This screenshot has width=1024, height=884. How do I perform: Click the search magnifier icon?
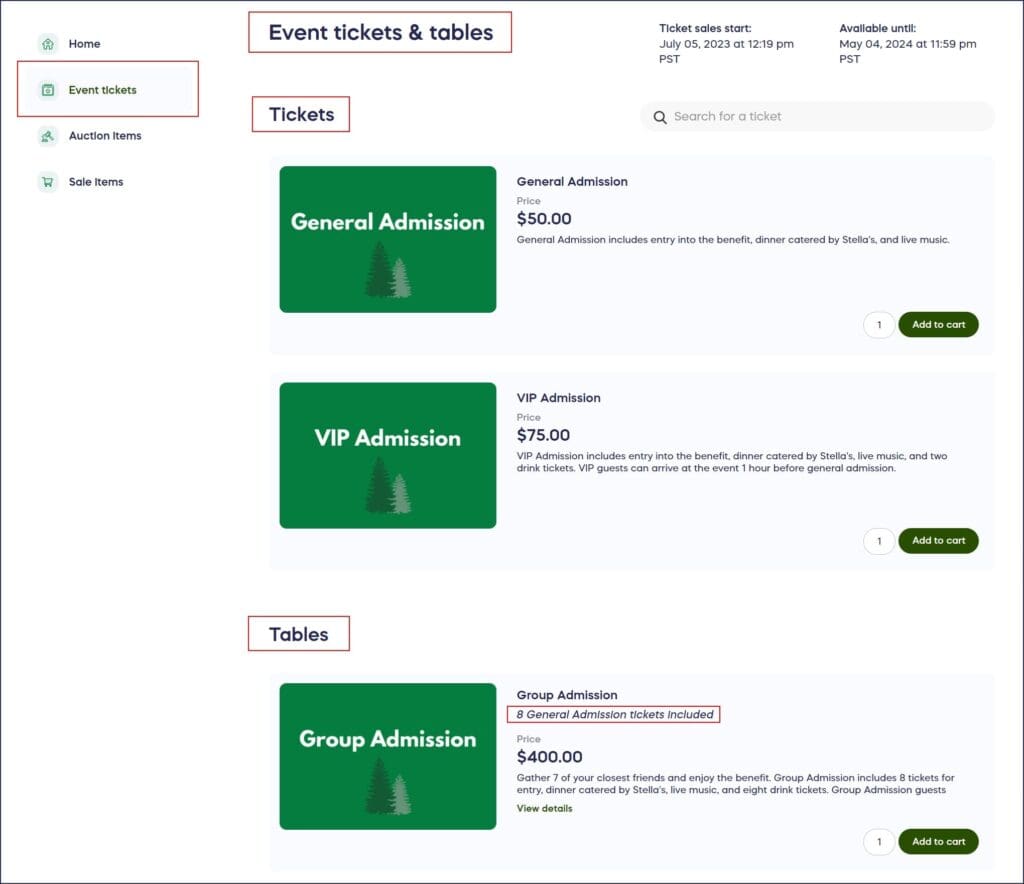pyautogui.click(x=660, y=117)
